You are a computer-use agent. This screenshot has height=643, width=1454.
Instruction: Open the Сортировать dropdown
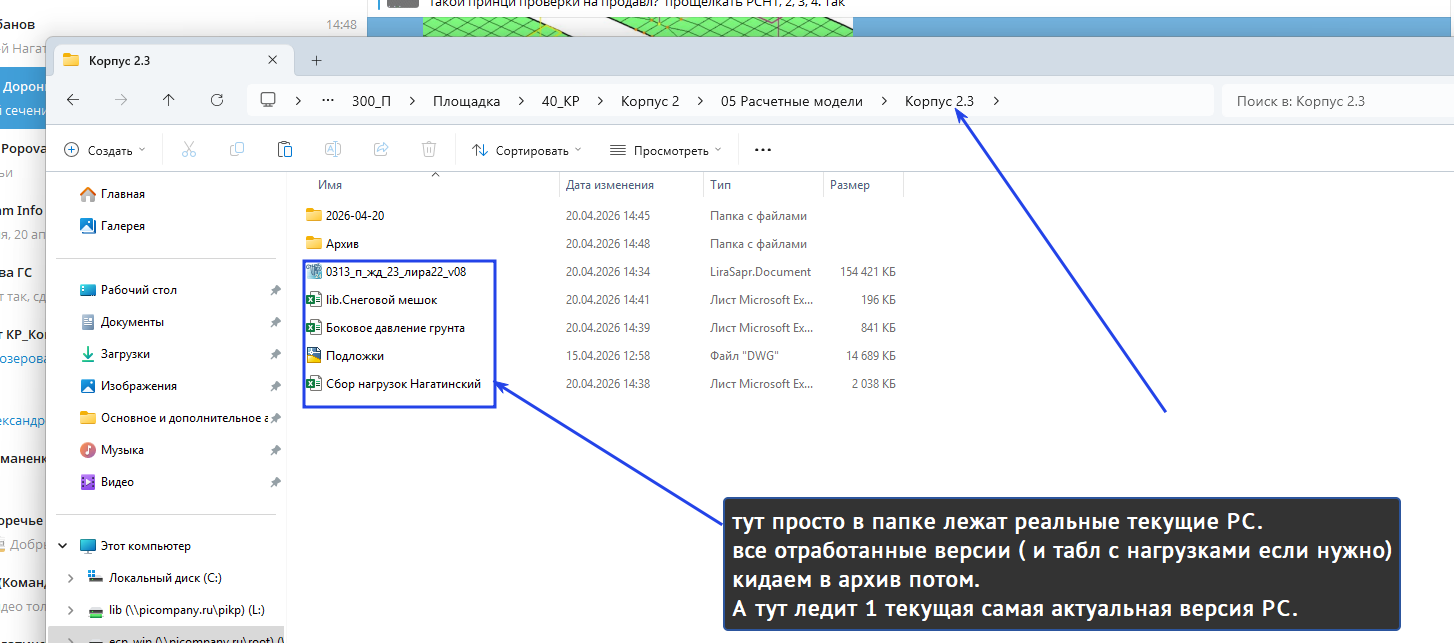coord(526,150)
